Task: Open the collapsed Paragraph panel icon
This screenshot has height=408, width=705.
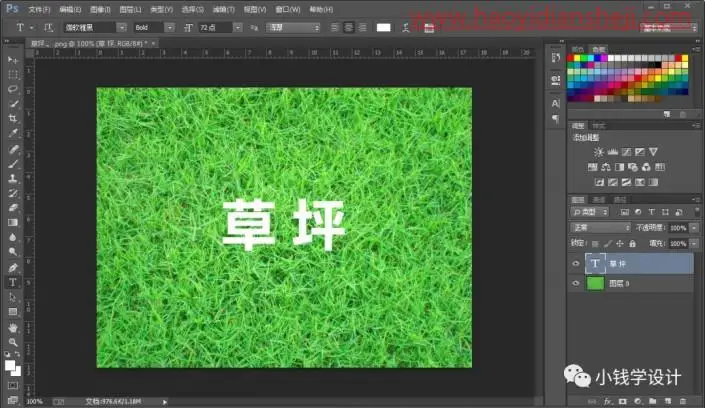Action: coord(556,119)
